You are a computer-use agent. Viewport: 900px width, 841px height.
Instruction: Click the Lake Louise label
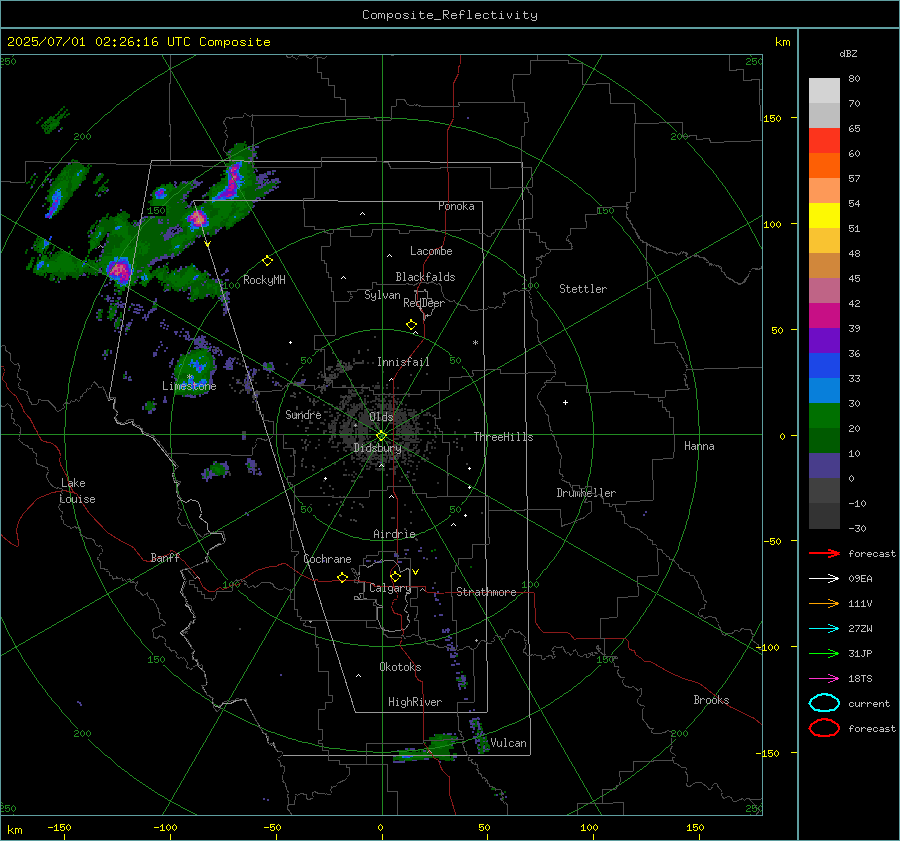pyautogui.click(x=77, y=491)
